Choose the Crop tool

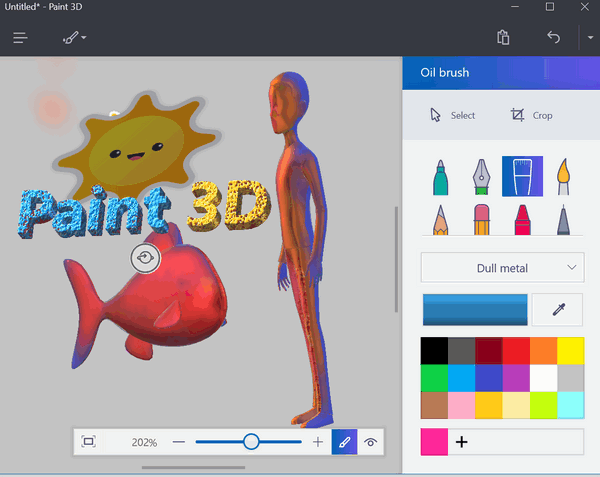pyautogui.click(x=532, y=115)
